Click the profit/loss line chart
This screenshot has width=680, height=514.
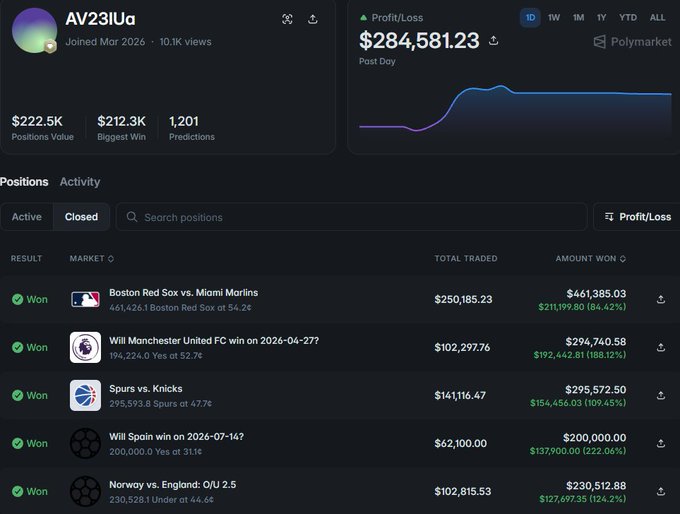515,111
